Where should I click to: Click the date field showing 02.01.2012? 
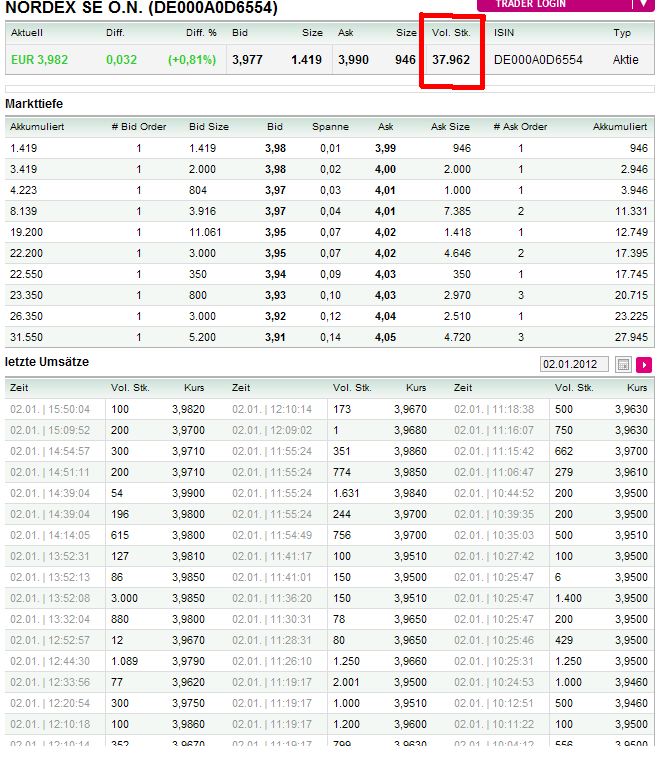574,364
